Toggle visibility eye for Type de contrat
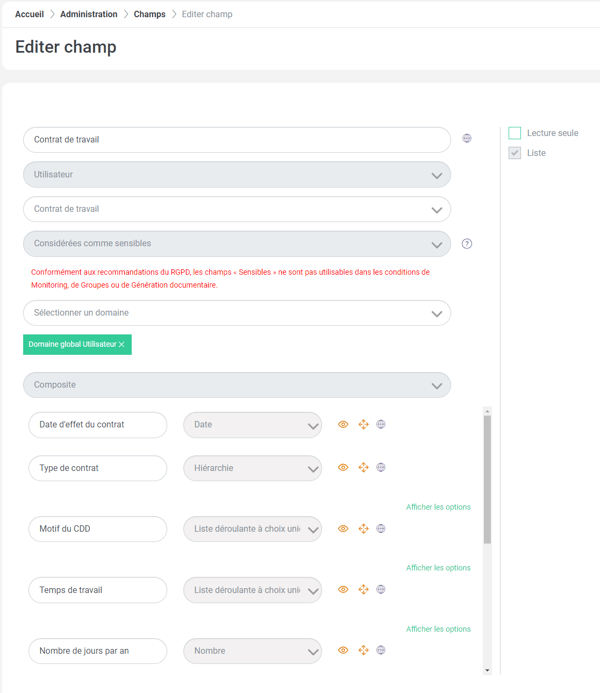 click(343, 467)
